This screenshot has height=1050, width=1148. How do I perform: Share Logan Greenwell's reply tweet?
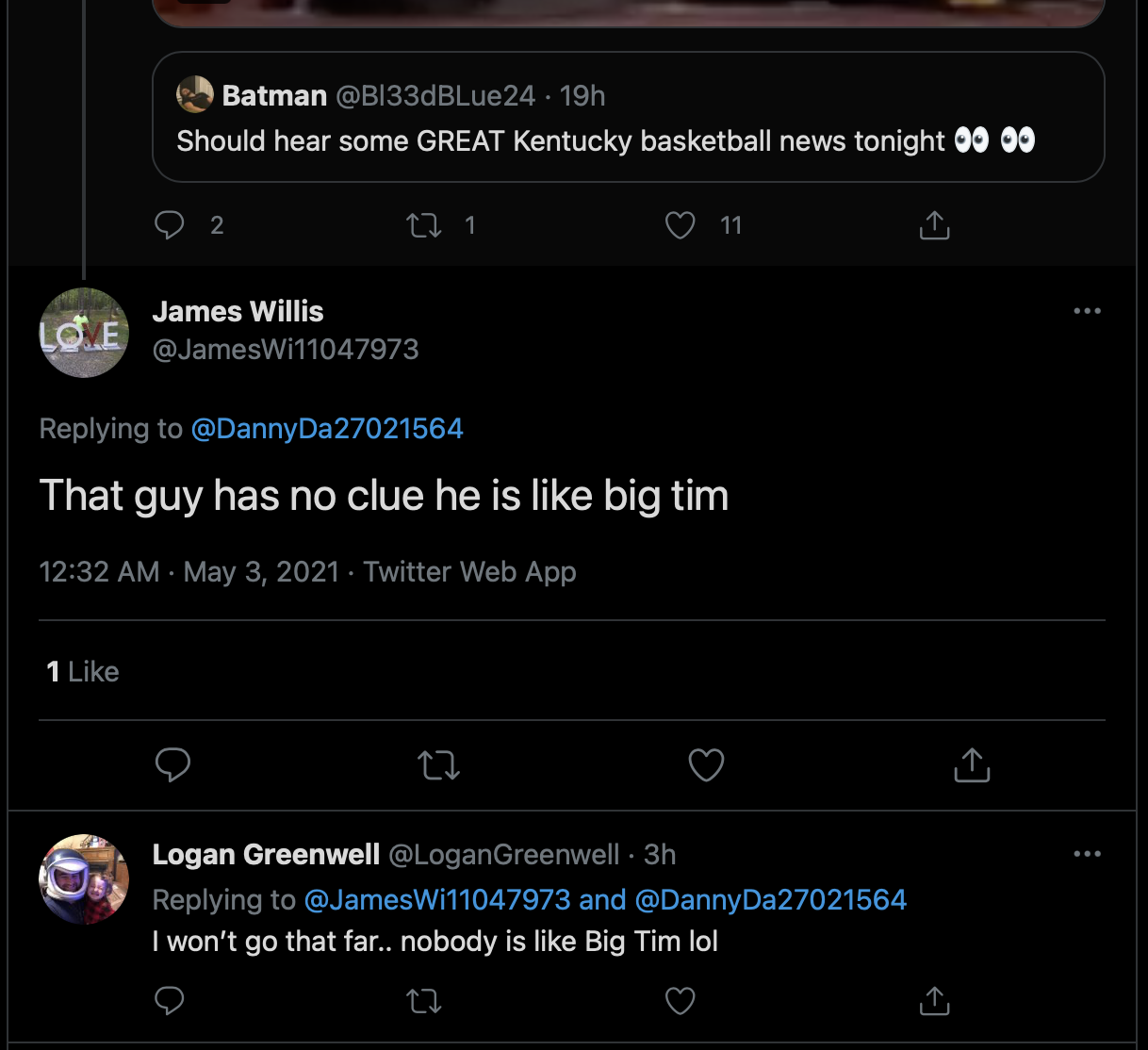[934, 1000]
